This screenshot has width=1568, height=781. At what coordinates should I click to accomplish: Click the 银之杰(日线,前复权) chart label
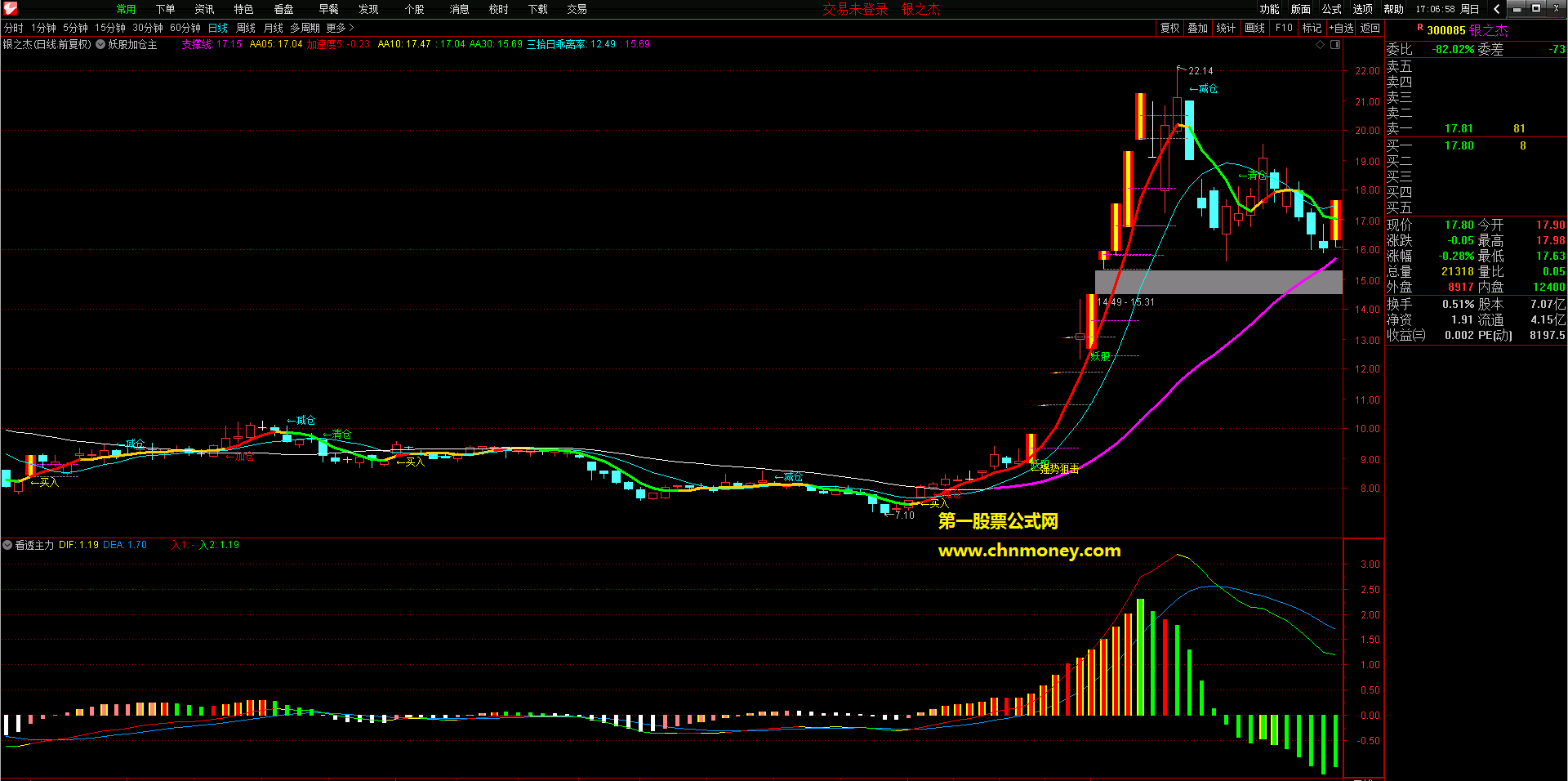pyautogui.click(x=47, y=44)
